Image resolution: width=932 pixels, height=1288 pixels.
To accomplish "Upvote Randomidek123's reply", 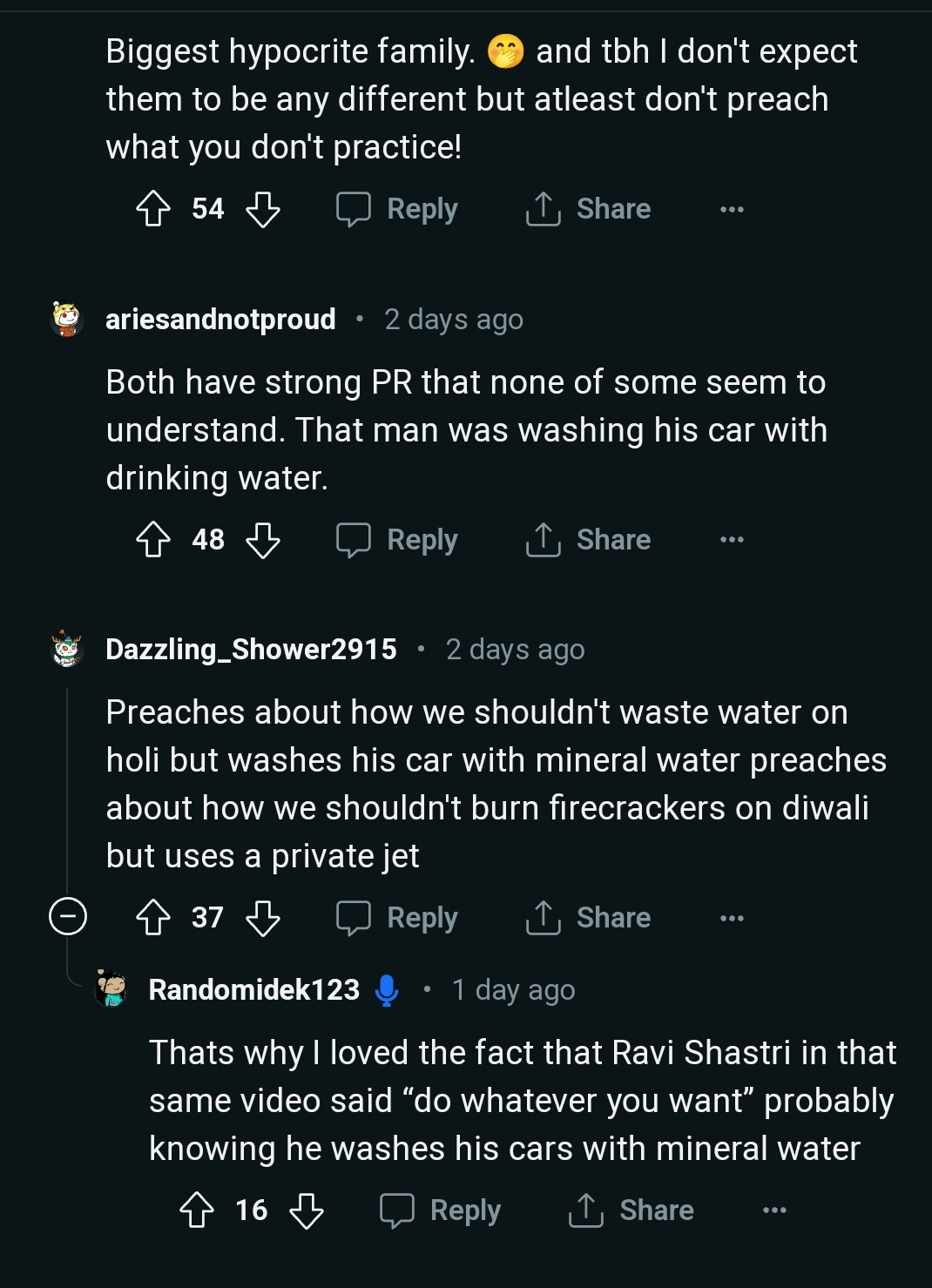I will click(197, 1210).
